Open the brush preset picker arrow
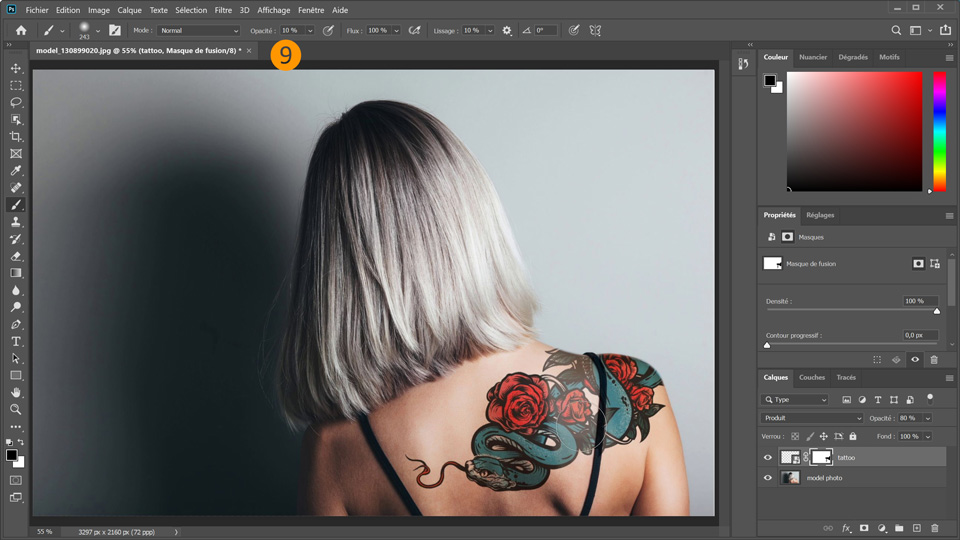 pyautogui.click(x=98, y=31)
